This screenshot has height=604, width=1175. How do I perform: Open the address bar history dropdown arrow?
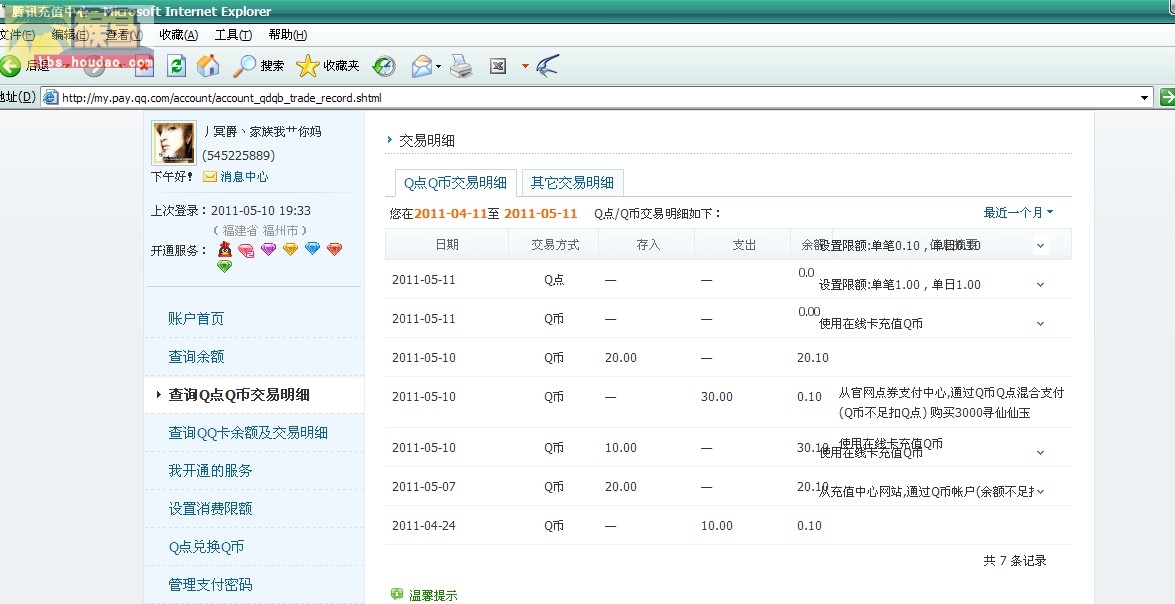pos(1144,97)
